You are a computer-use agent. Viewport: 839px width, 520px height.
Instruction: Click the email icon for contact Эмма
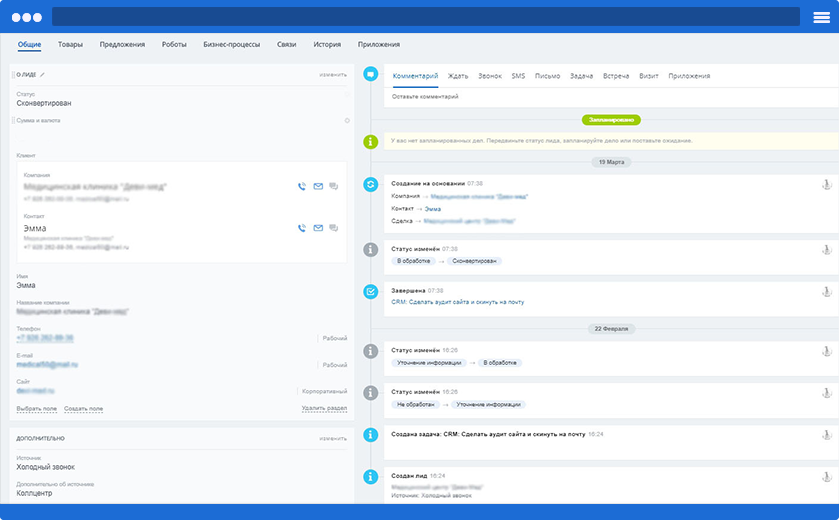pos(318,228)
